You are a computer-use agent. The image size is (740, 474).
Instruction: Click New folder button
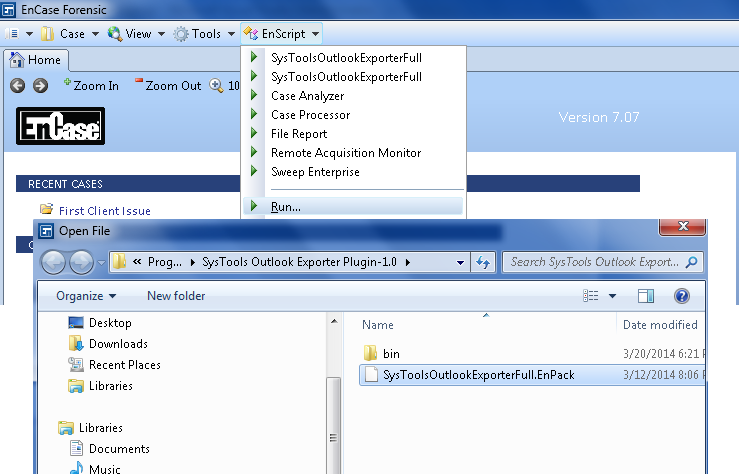(176, 296)
